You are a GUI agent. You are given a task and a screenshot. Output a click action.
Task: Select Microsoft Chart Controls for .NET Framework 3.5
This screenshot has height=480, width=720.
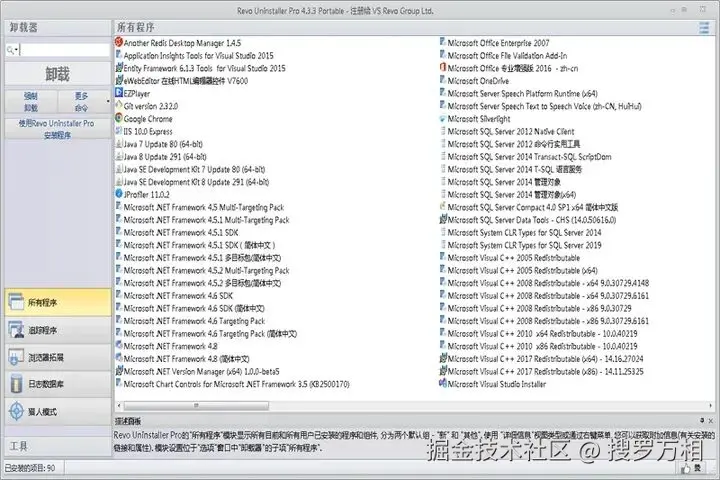point(236,384)
